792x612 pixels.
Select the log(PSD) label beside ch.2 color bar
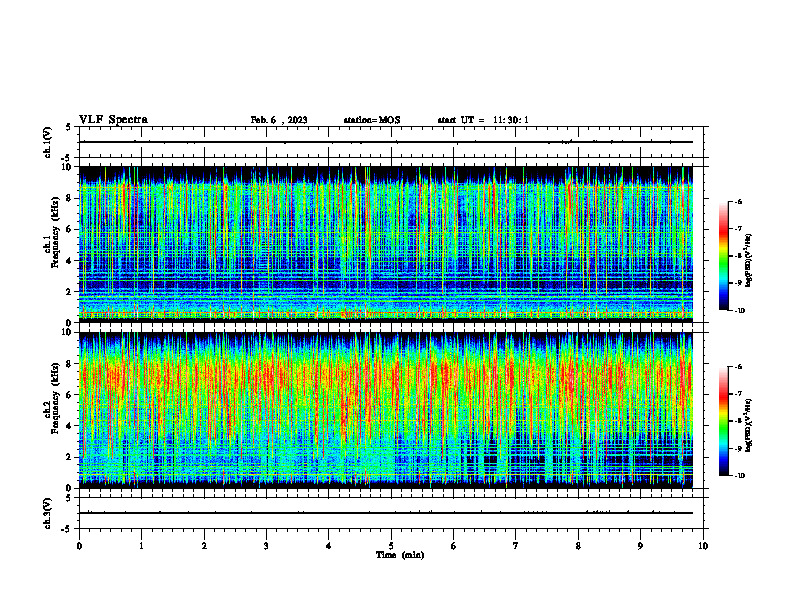(749, 425)
